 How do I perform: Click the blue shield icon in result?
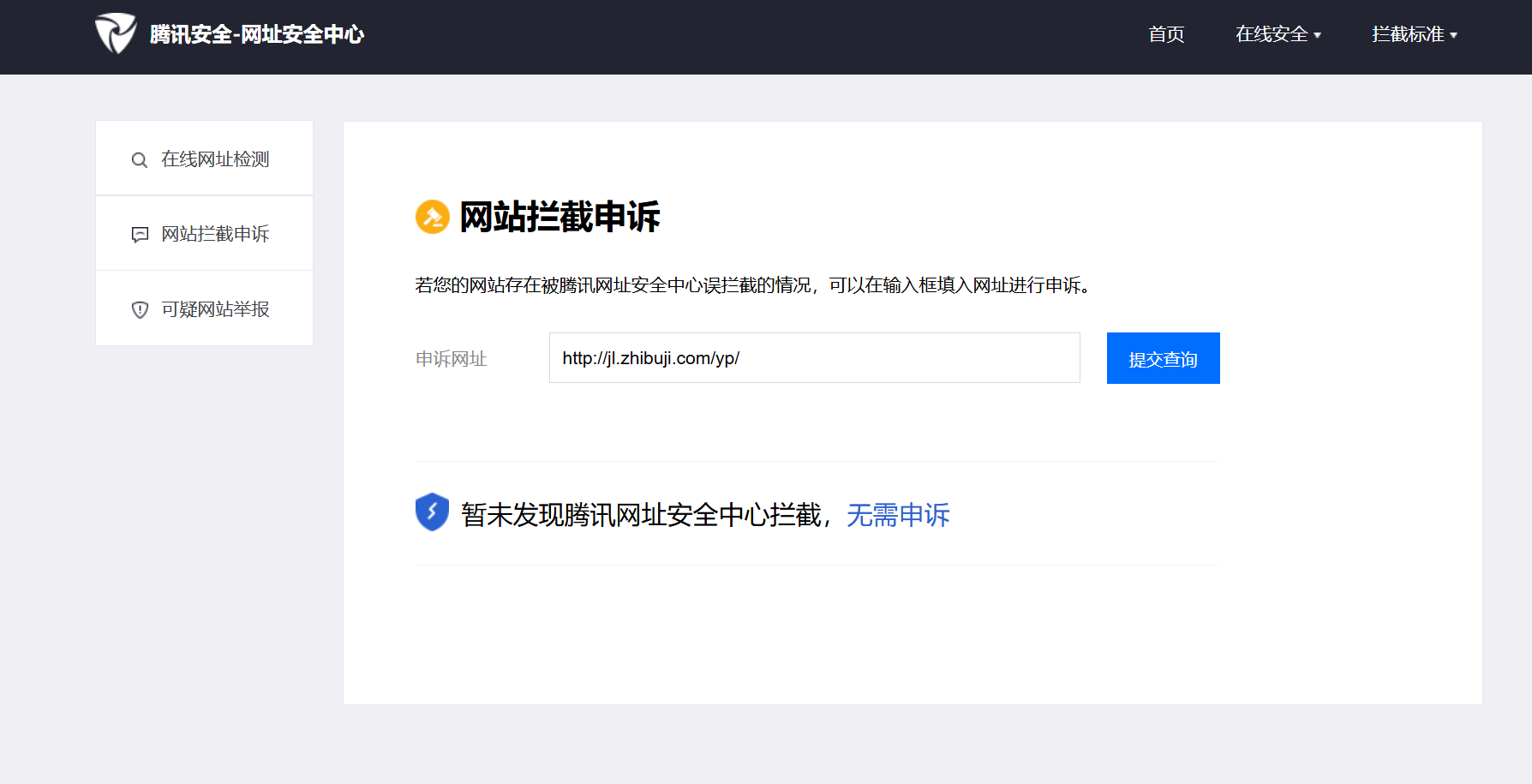(x=433, y=512)
